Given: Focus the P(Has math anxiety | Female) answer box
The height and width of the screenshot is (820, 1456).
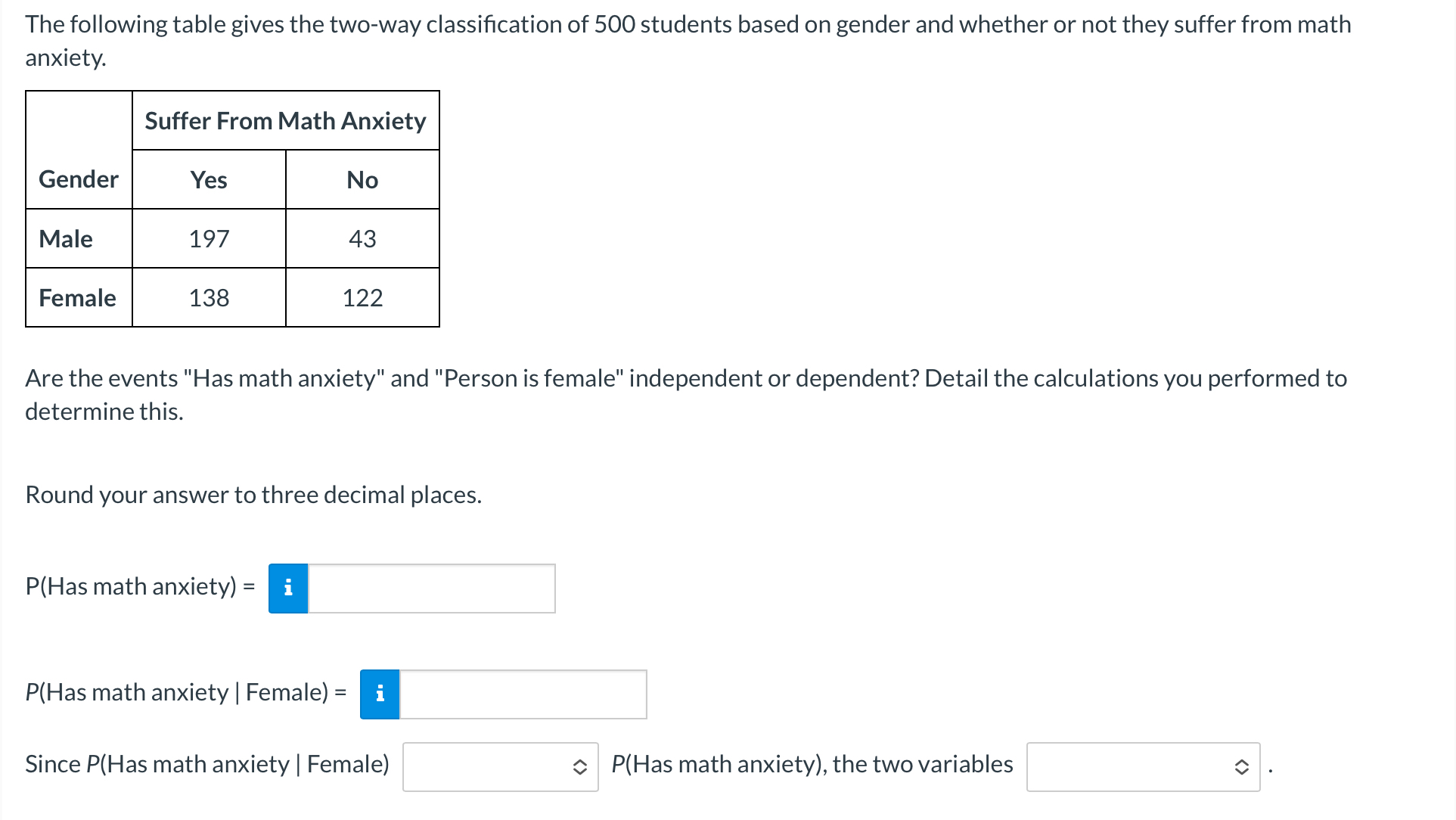Looking at the screenshot, I should pyautogui.click(x=523, y=694).
